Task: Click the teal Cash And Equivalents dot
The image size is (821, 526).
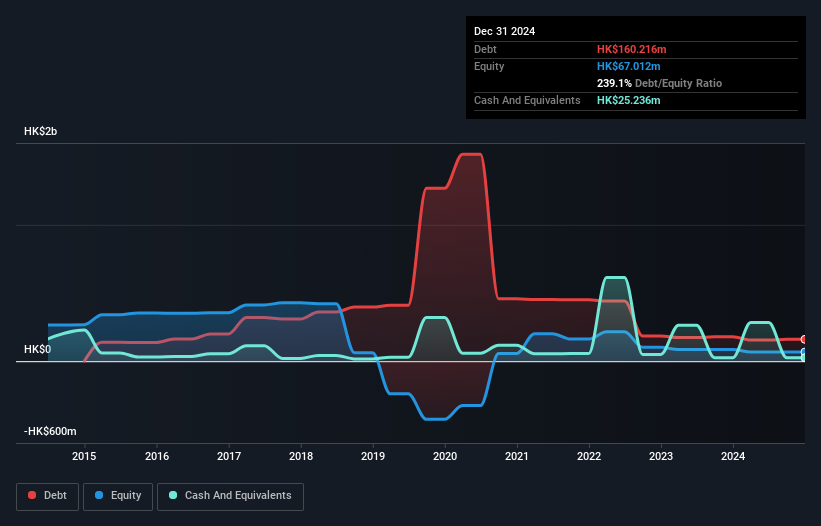Action: click(x=173, y=495)
